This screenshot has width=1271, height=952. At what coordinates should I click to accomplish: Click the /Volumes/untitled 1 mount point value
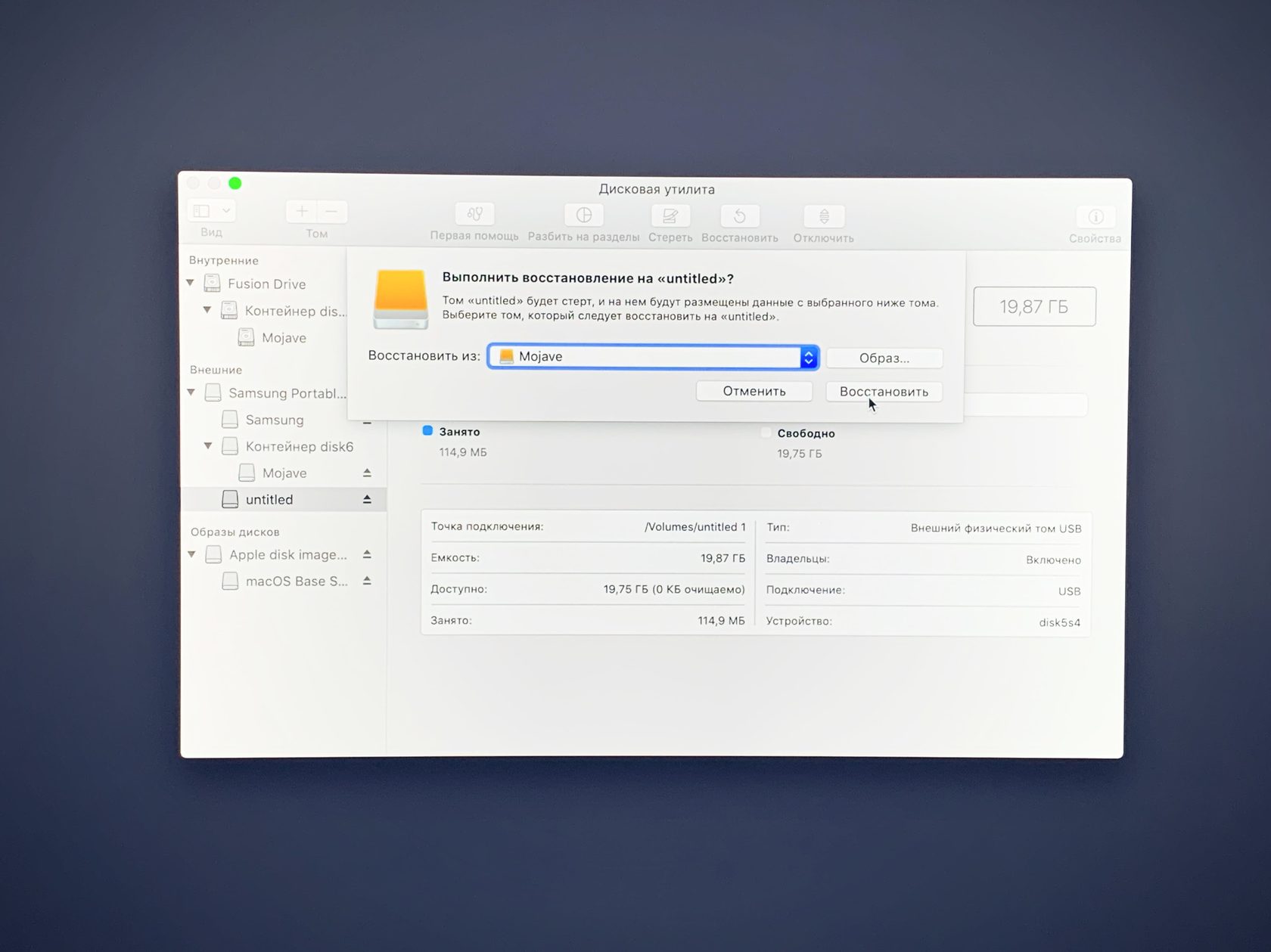click(695, 526)
